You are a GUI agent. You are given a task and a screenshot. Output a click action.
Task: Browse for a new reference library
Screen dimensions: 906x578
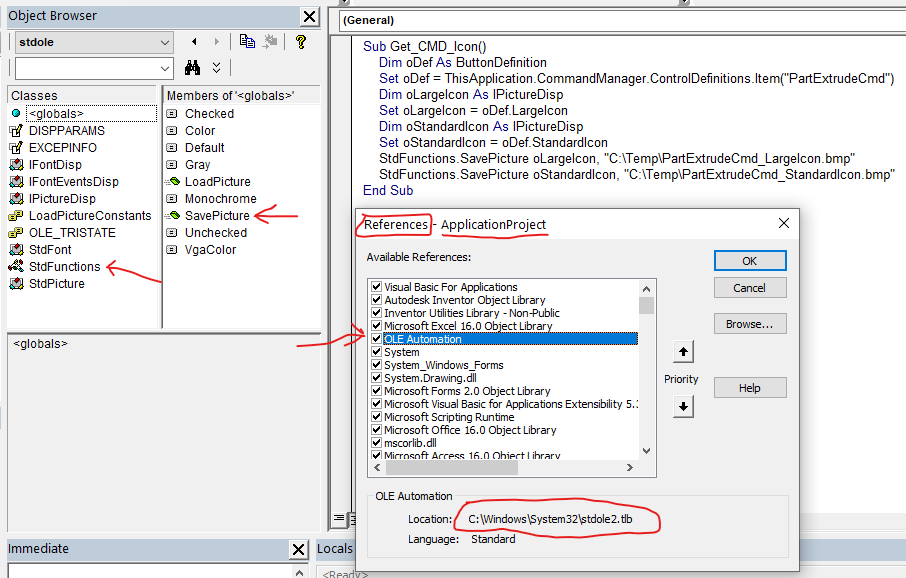749,323
